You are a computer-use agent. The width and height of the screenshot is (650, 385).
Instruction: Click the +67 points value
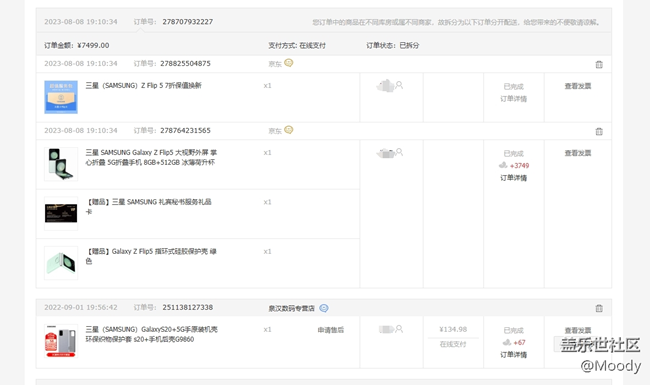coord(519,342)
